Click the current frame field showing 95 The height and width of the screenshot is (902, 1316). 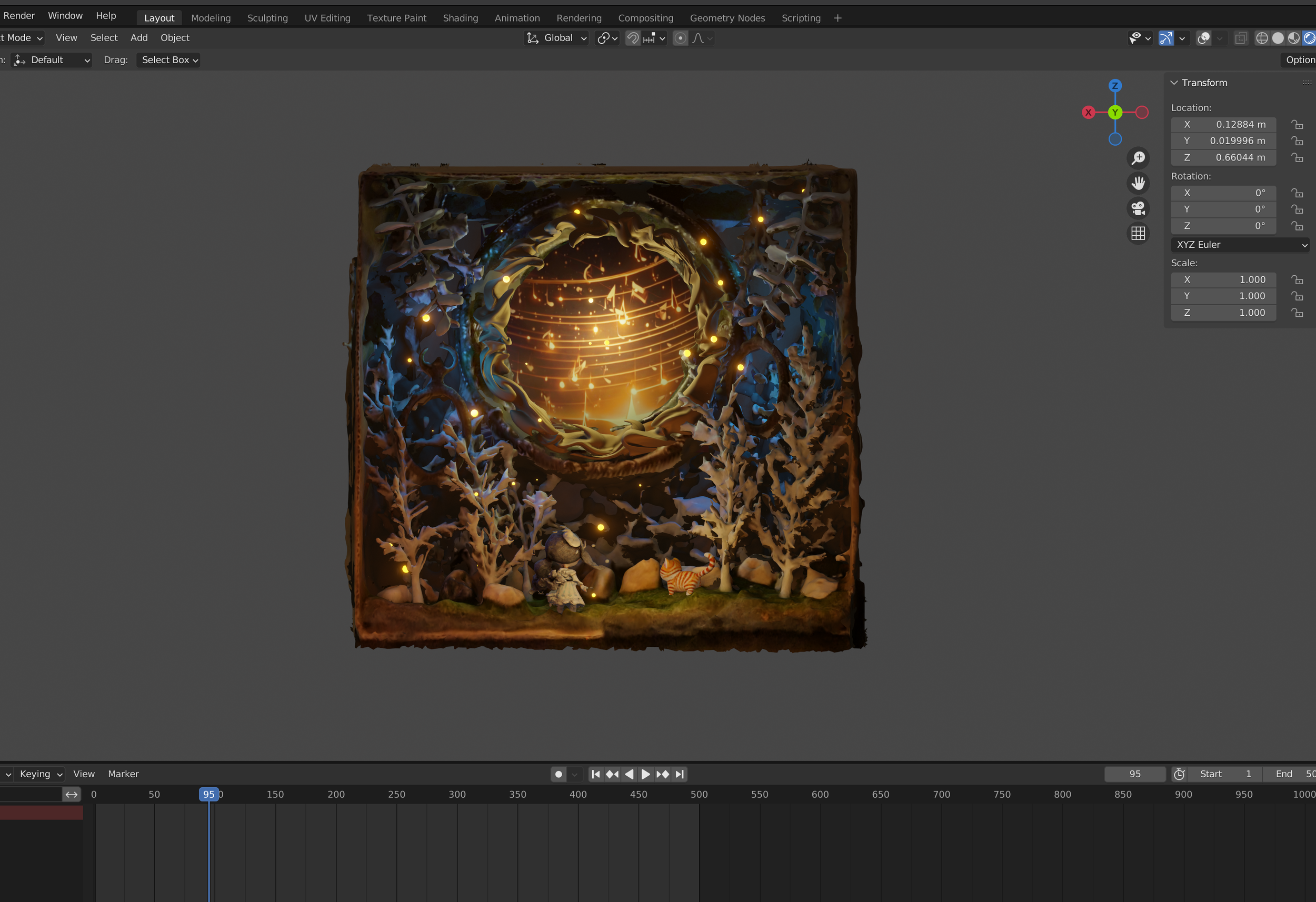click(1135, 774)
